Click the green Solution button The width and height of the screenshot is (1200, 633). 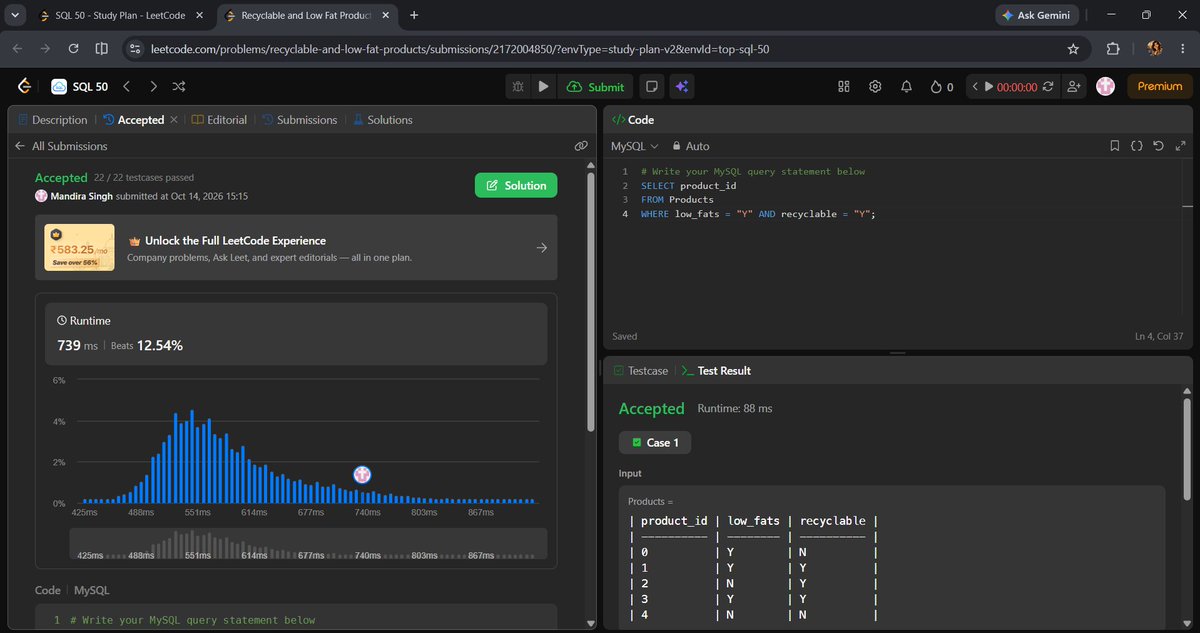click(x=516, y=185)
